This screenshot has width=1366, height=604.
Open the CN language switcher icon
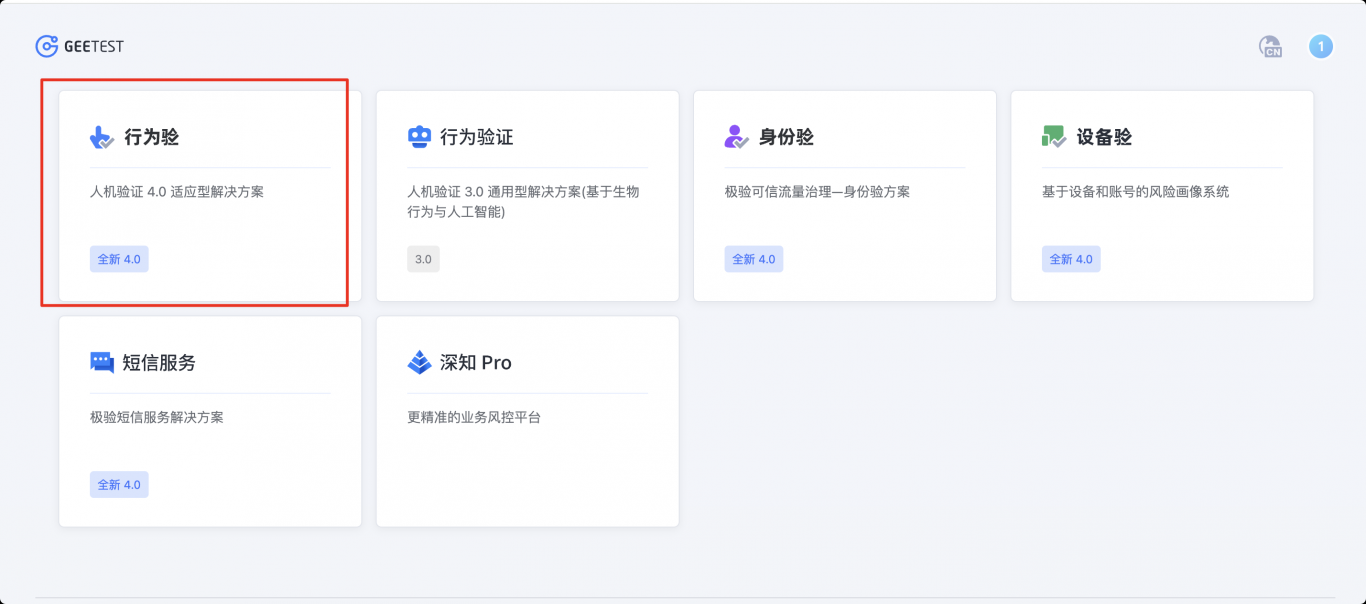[1270, 45]
